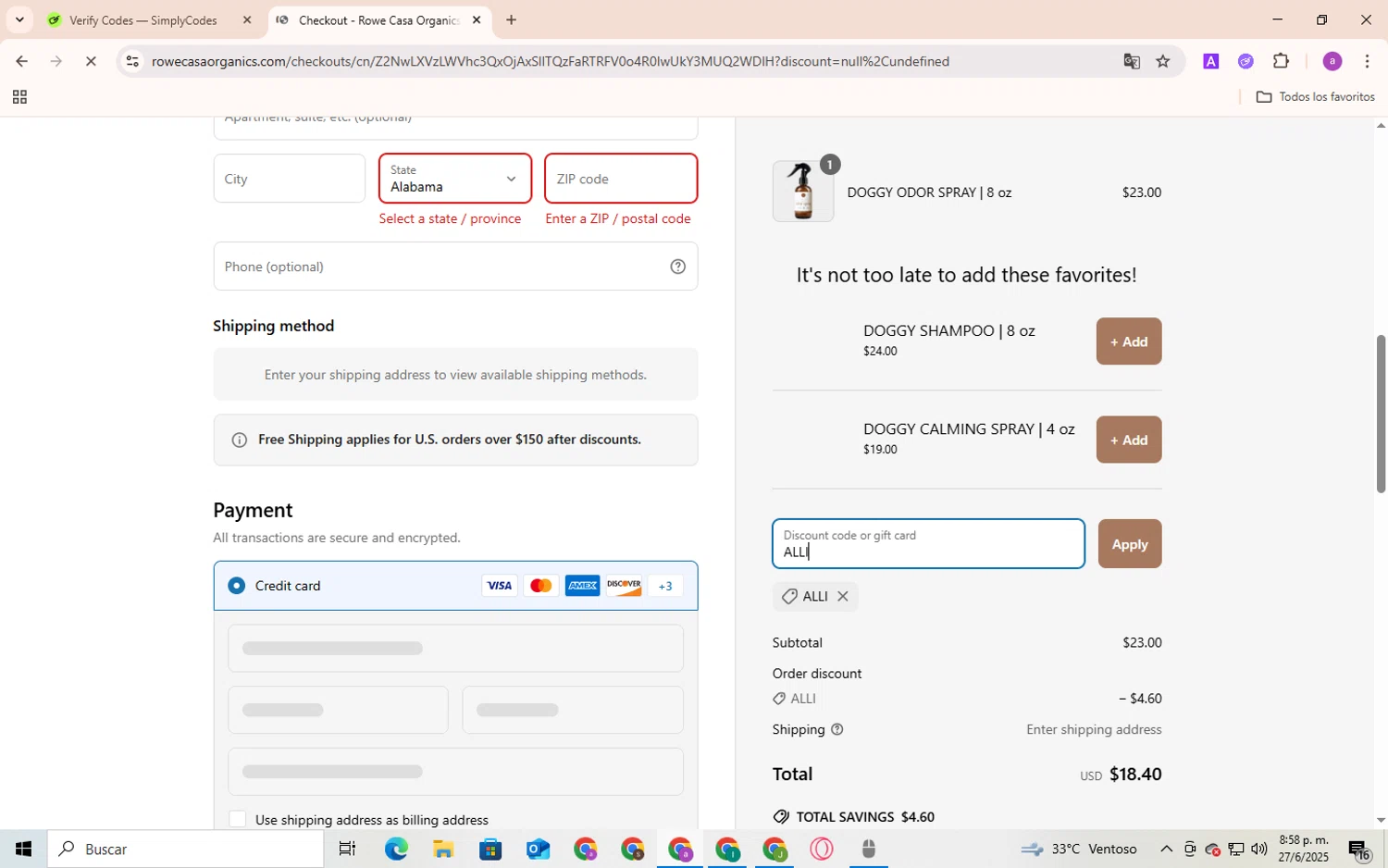This screenshot has width=1388, height=868.
Task: Apply the discount code
Action: 1130,544
